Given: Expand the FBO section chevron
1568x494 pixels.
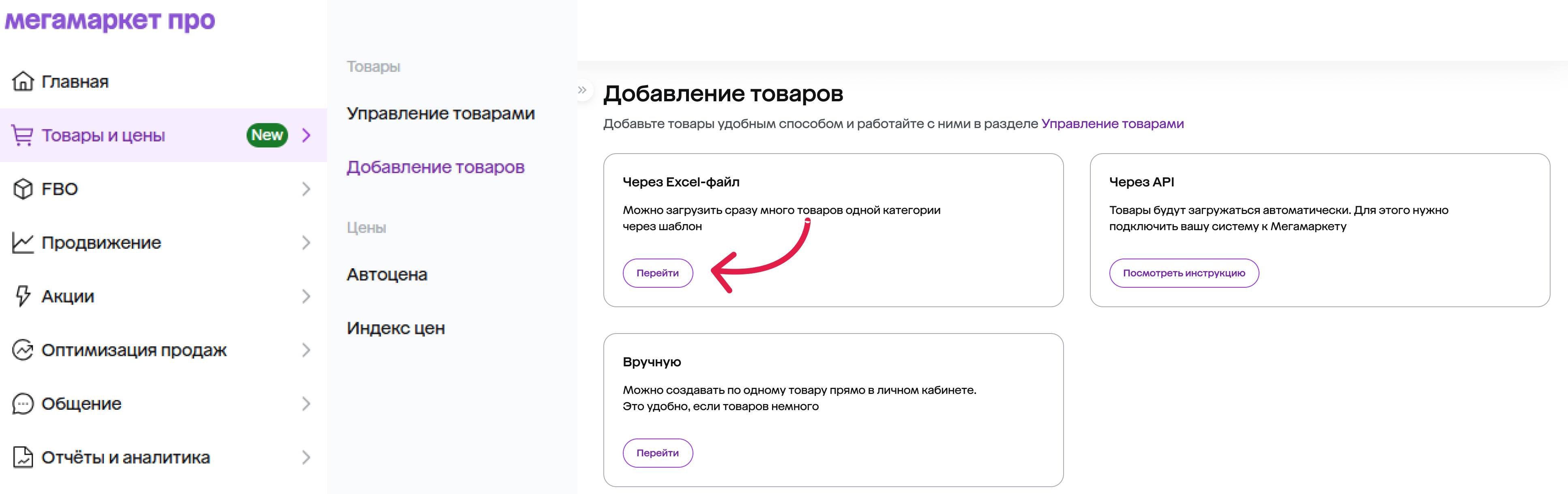Looking at the screenshot, I should (x=306, y=188).
